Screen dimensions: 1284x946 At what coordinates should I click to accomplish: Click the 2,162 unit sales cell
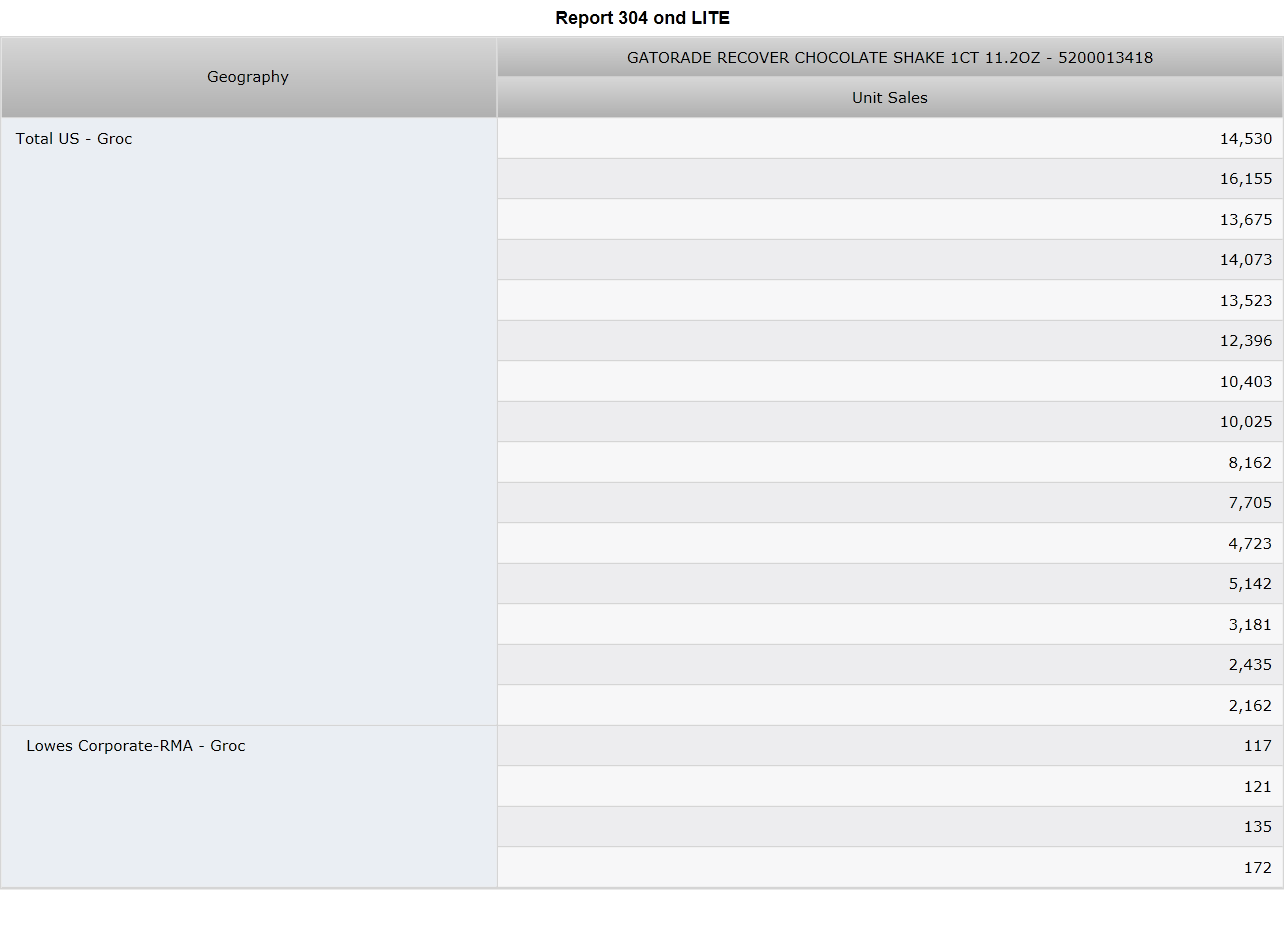click(x=890, y=705)
